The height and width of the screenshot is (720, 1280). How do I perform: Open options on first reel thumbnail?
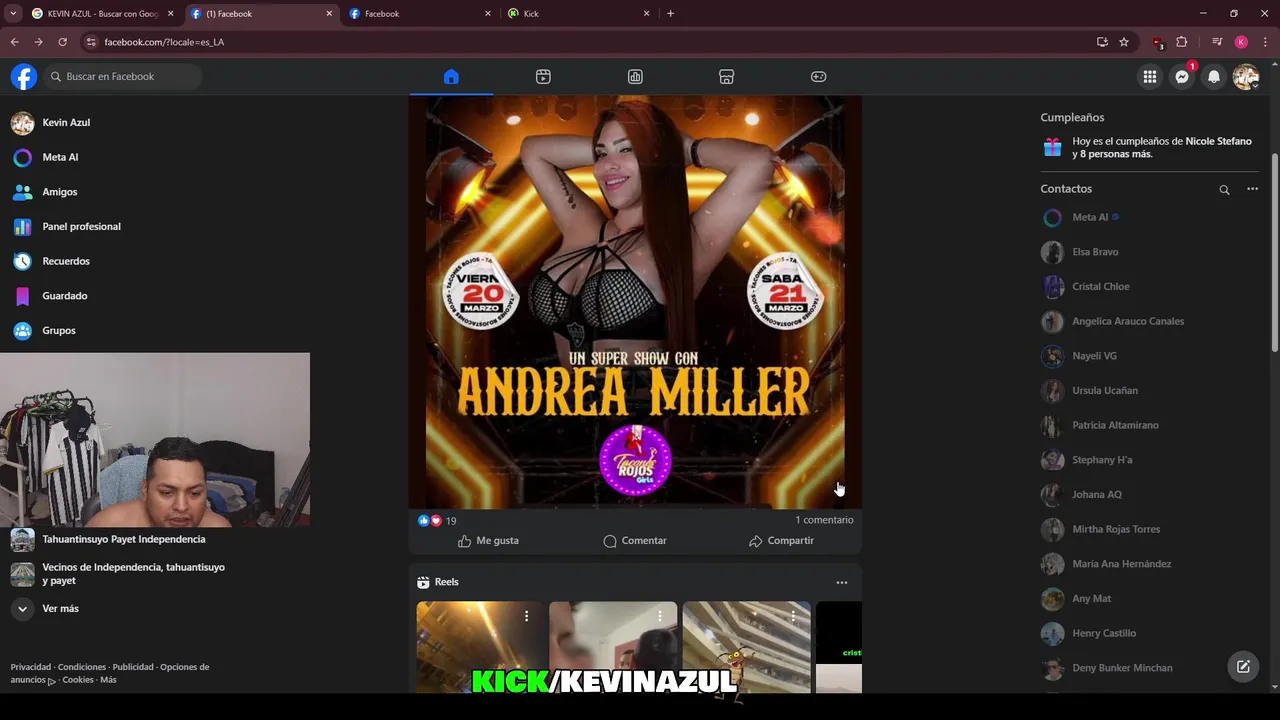(x=526, y=616)
